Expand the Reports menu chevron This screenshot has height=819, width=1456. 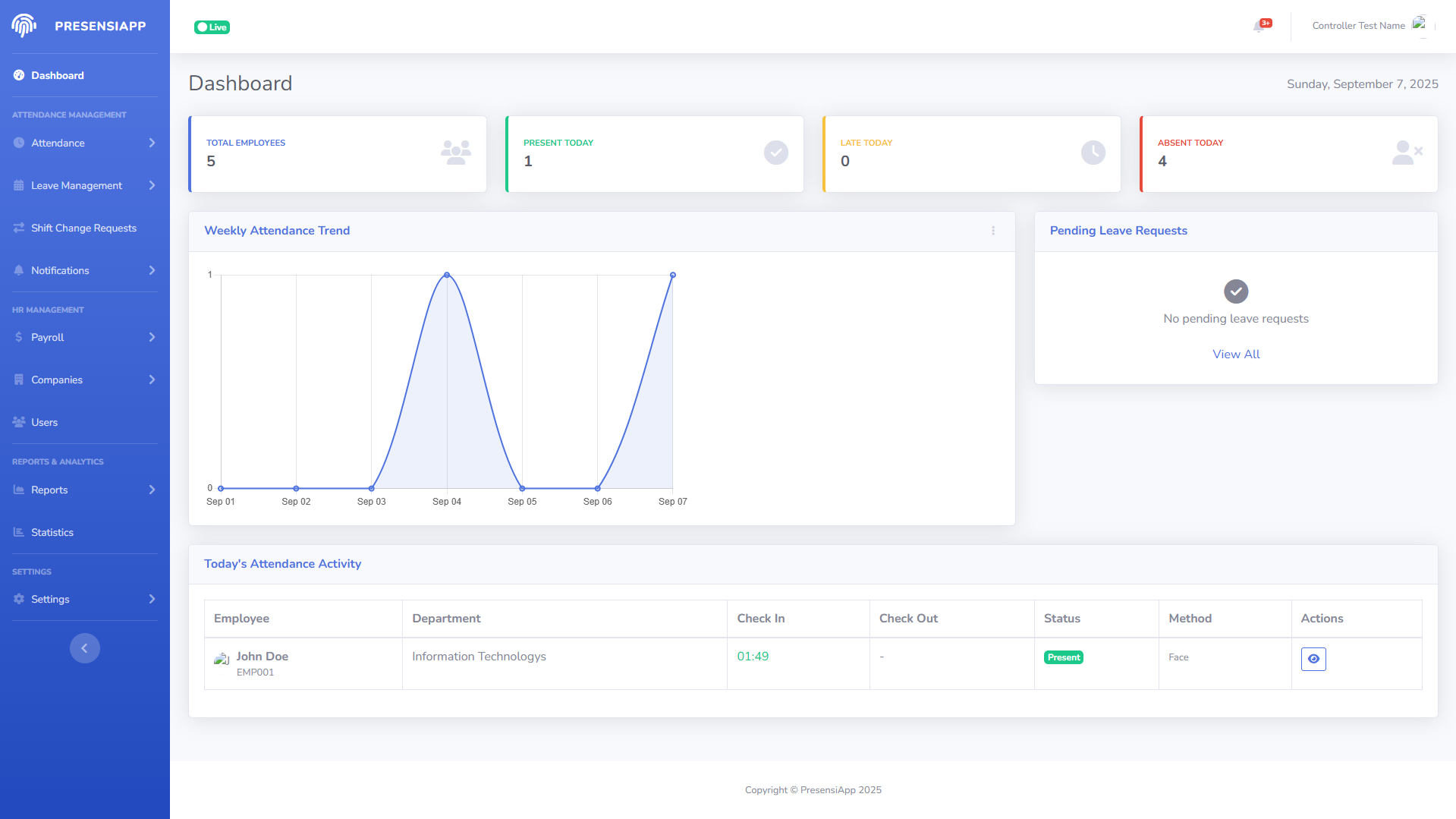tap(152, 490)
